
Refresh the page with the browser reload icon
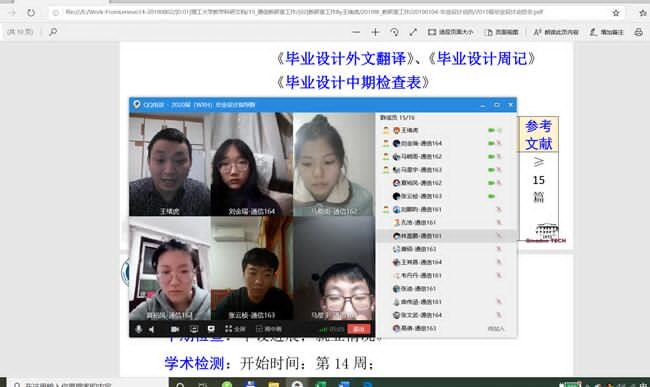tap(31, 12)
